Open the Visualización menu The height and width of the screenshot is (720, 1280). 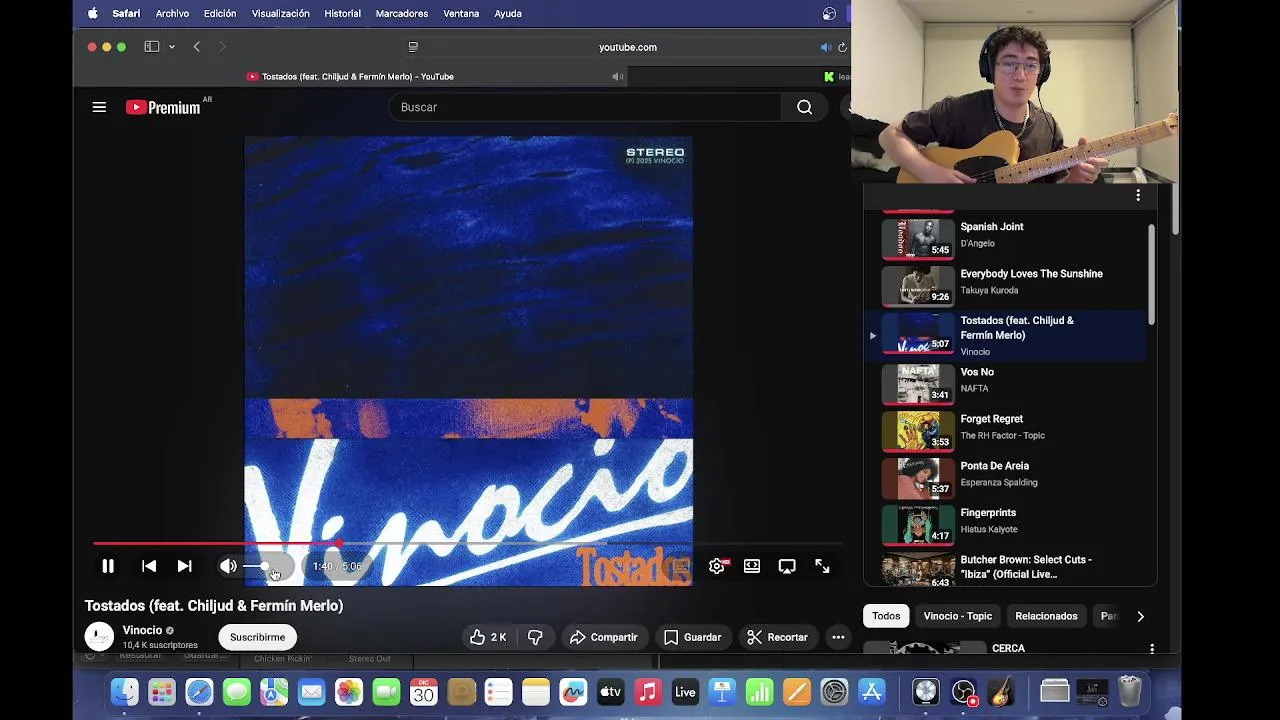pos(280,14)
